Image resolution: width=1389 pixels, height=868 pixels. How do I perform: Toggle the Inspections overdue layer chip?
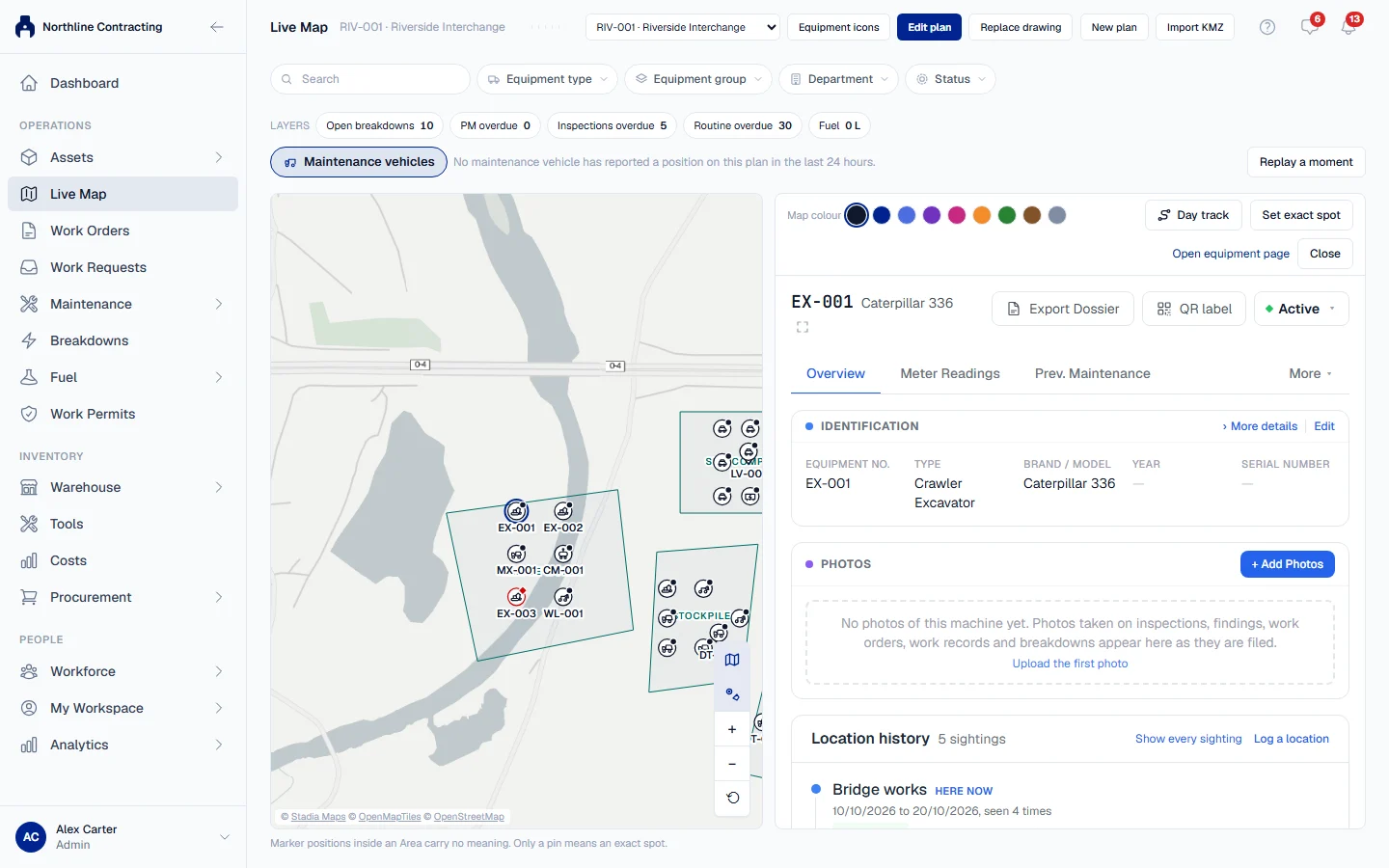coord(612,125)
